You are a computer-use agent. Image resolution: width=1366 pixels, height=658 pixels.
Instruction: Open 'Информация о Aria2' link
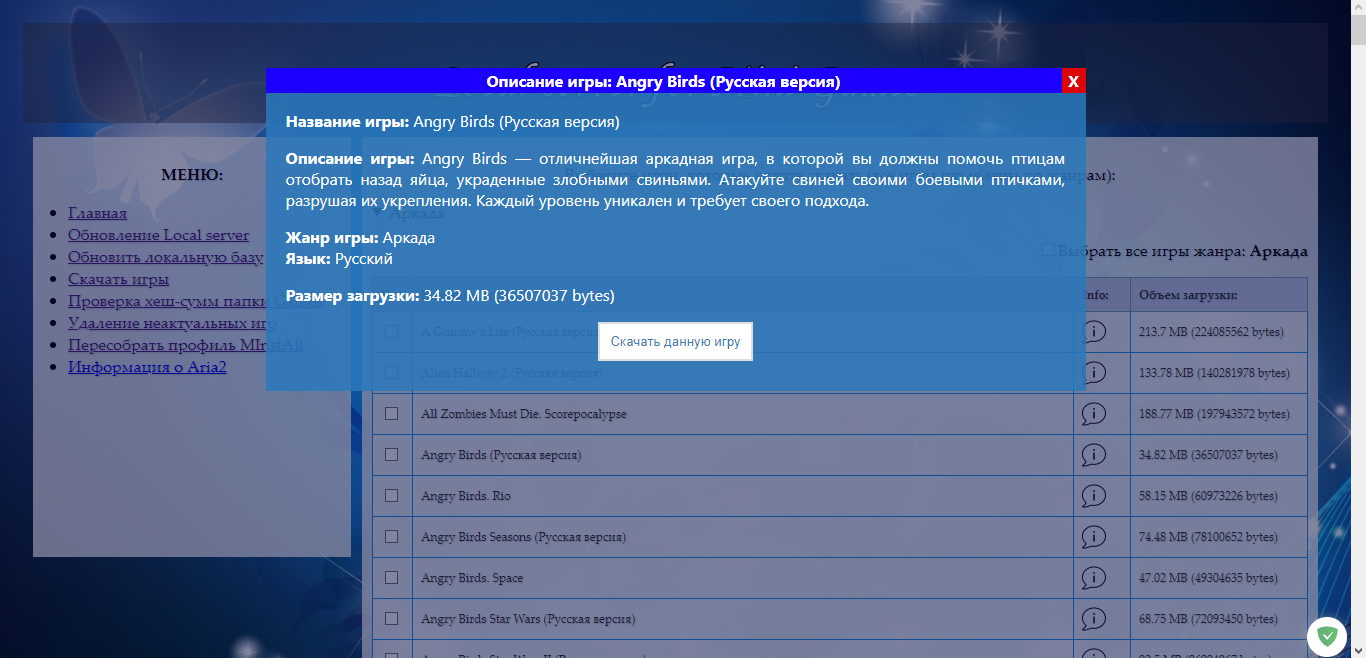click(147, 367)
